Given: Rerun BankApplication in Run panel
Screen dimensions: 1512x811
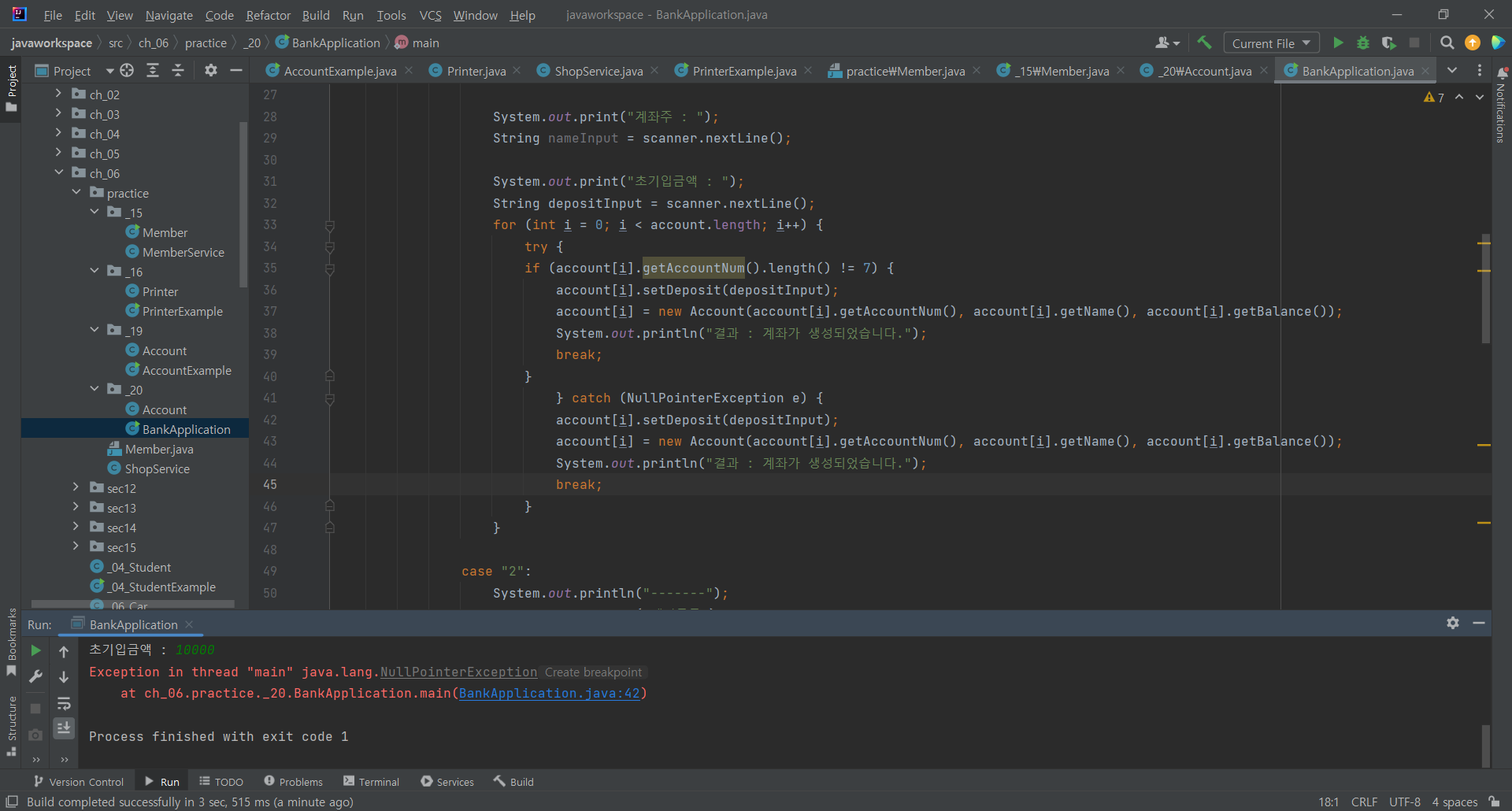Looking at the screenshot, I should (x=35, y=650).
